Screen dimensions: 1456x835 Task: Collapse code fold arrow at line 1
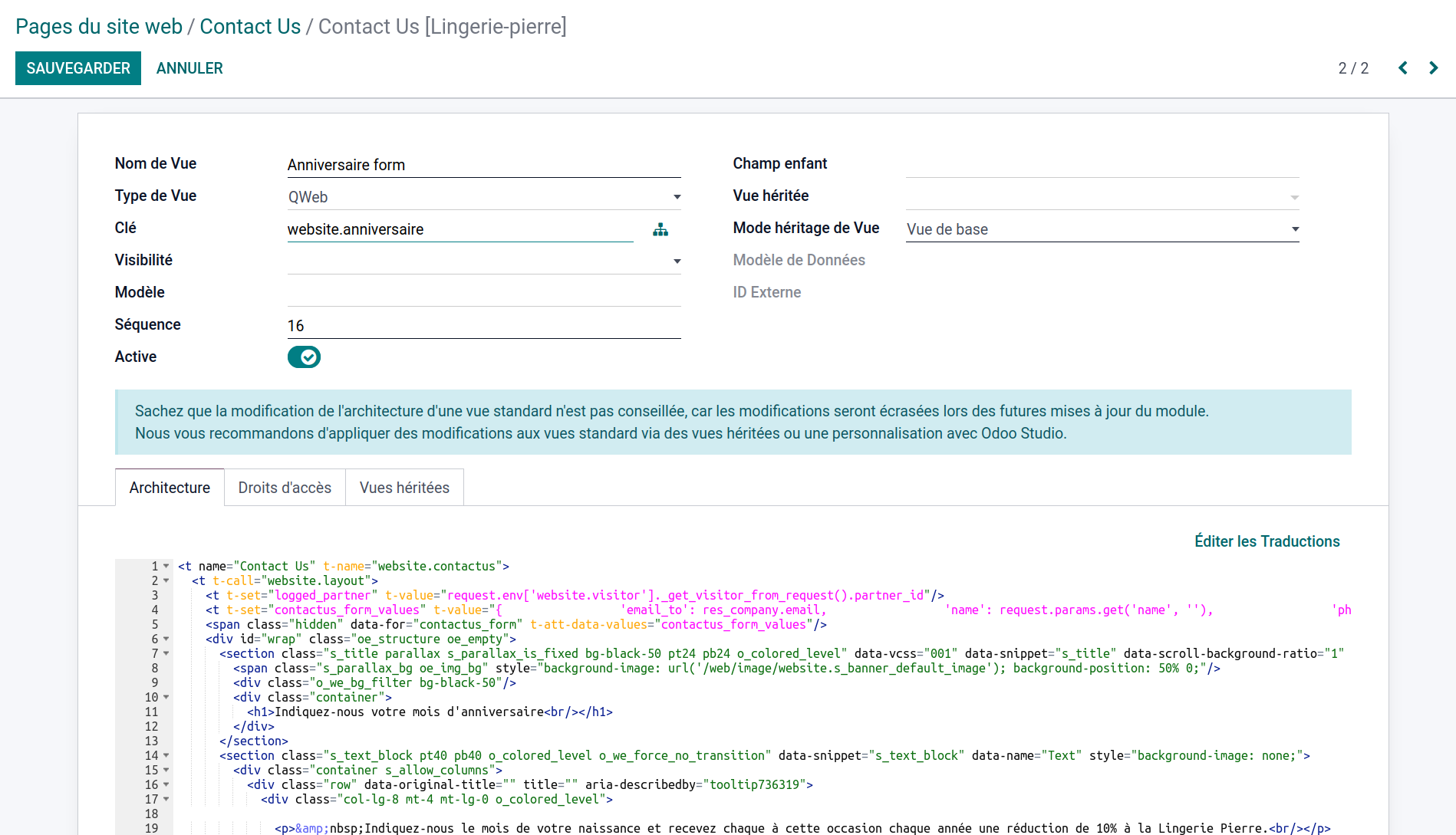[x=166, y=567]
